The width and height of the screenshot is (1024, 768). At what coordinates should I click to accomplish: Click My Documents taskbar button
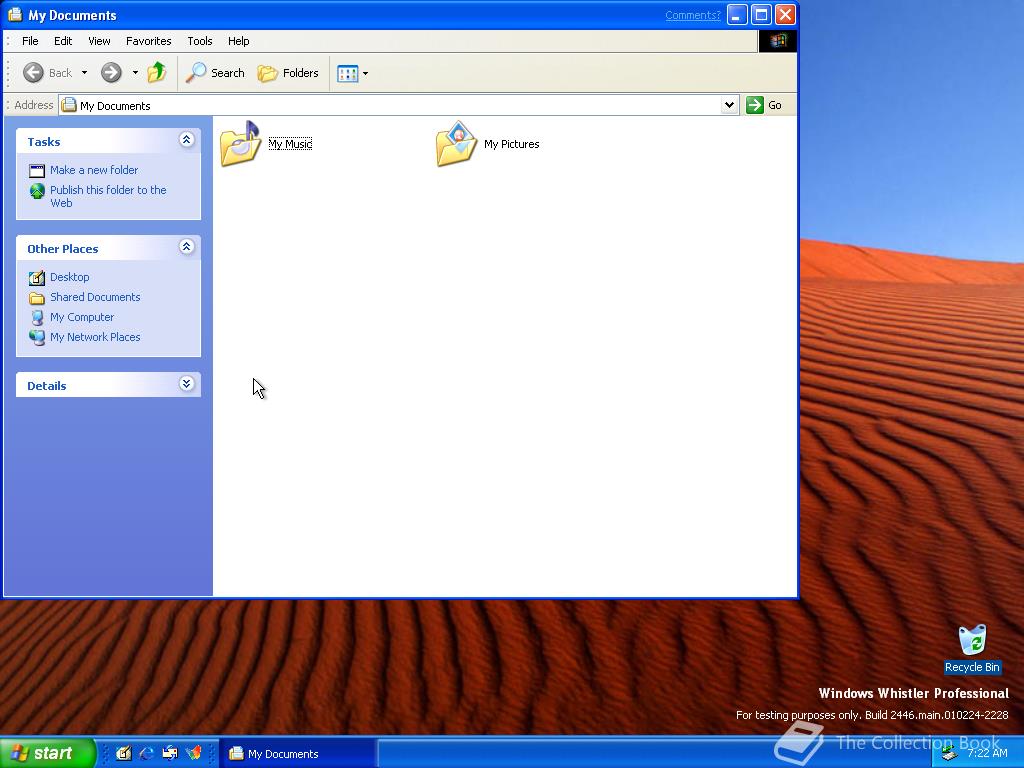pyautogui.click(x=297, y=754)
